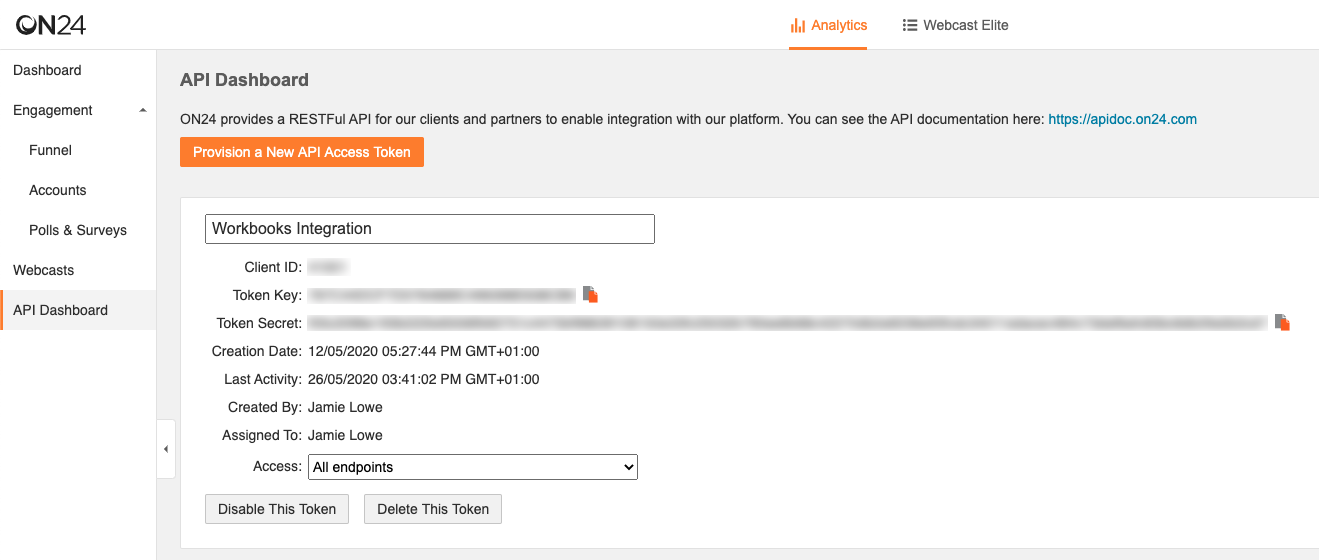The image size is (1319, 560).
Task: Open the Accounts page
Action: [58, 190]
